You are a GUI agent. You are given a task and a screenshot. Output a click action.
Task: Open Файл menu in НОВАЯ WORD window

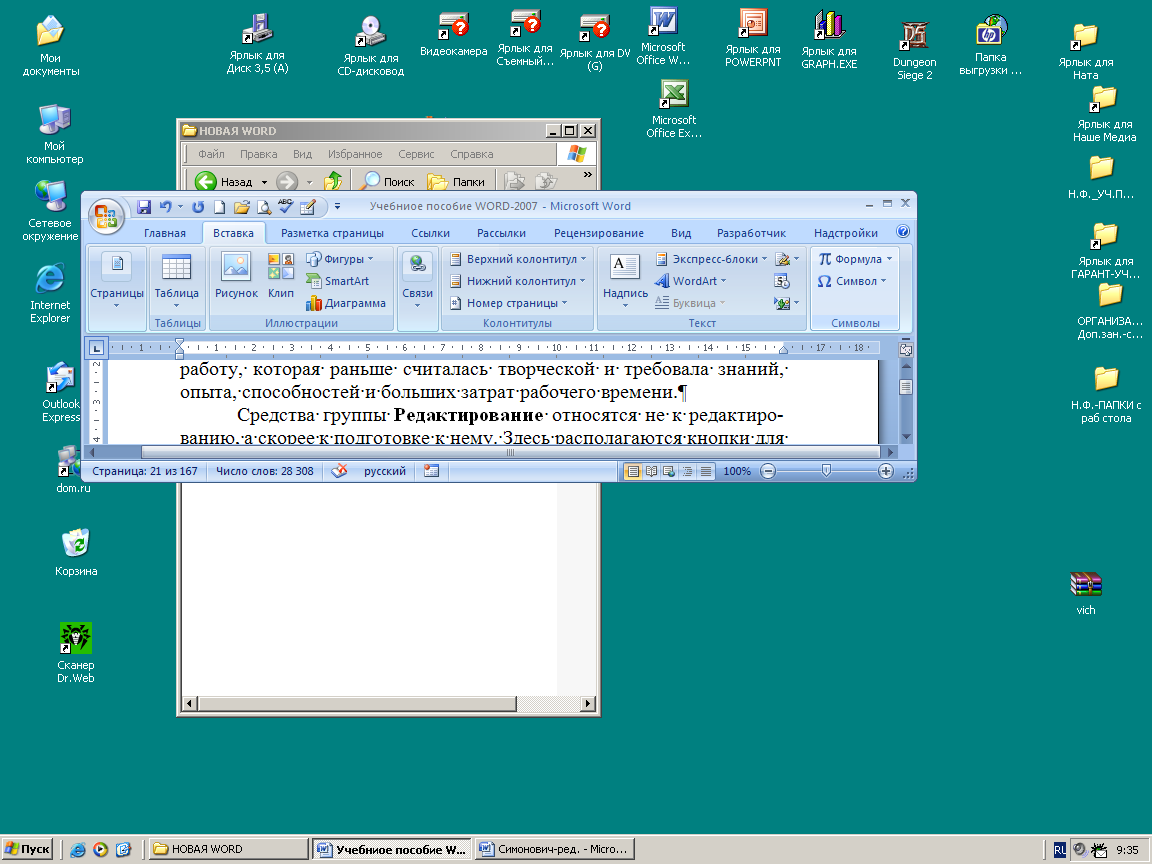(211, 154)
